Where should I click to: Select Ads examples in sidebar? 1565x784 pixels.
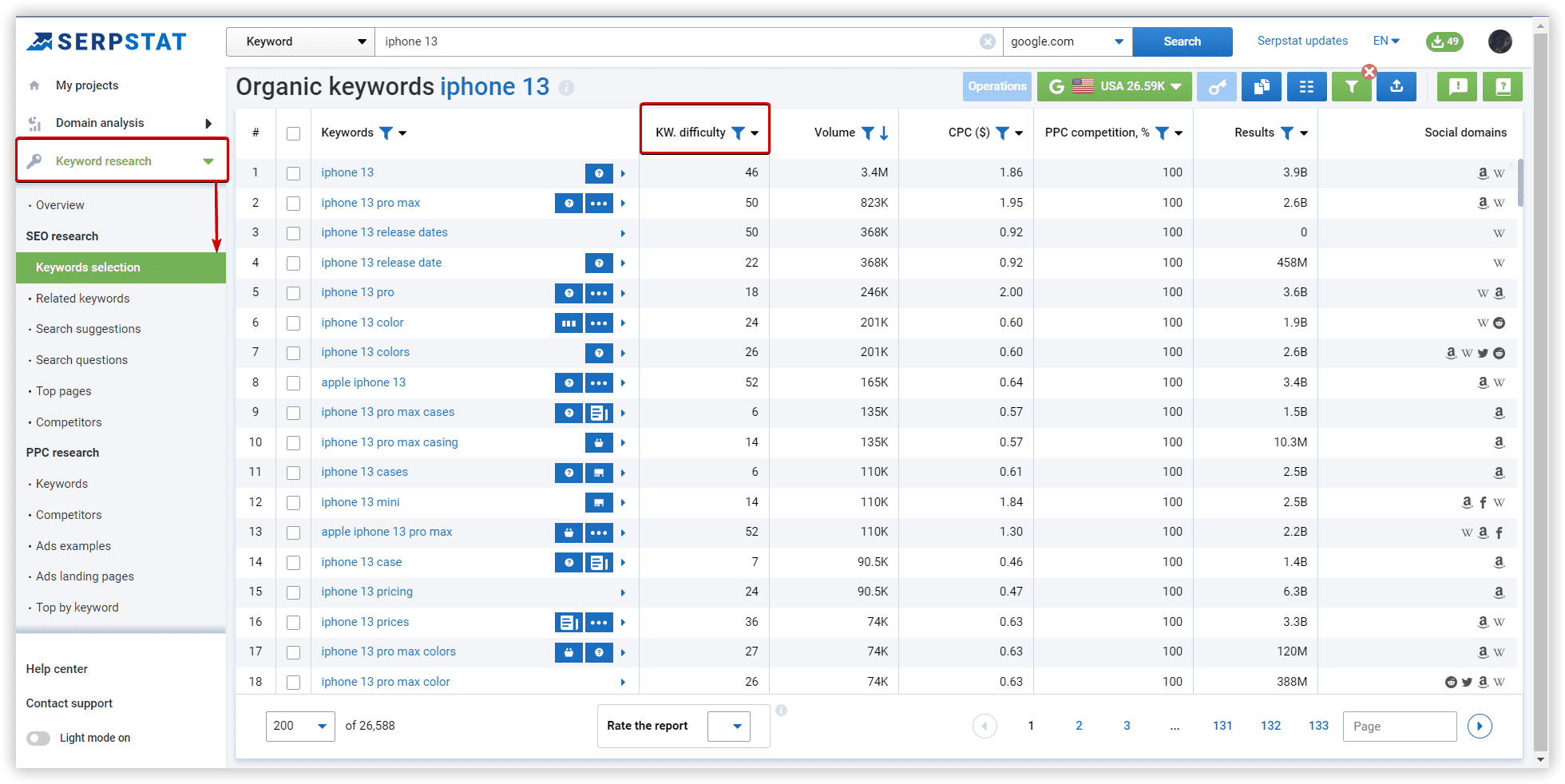(73, 546)
